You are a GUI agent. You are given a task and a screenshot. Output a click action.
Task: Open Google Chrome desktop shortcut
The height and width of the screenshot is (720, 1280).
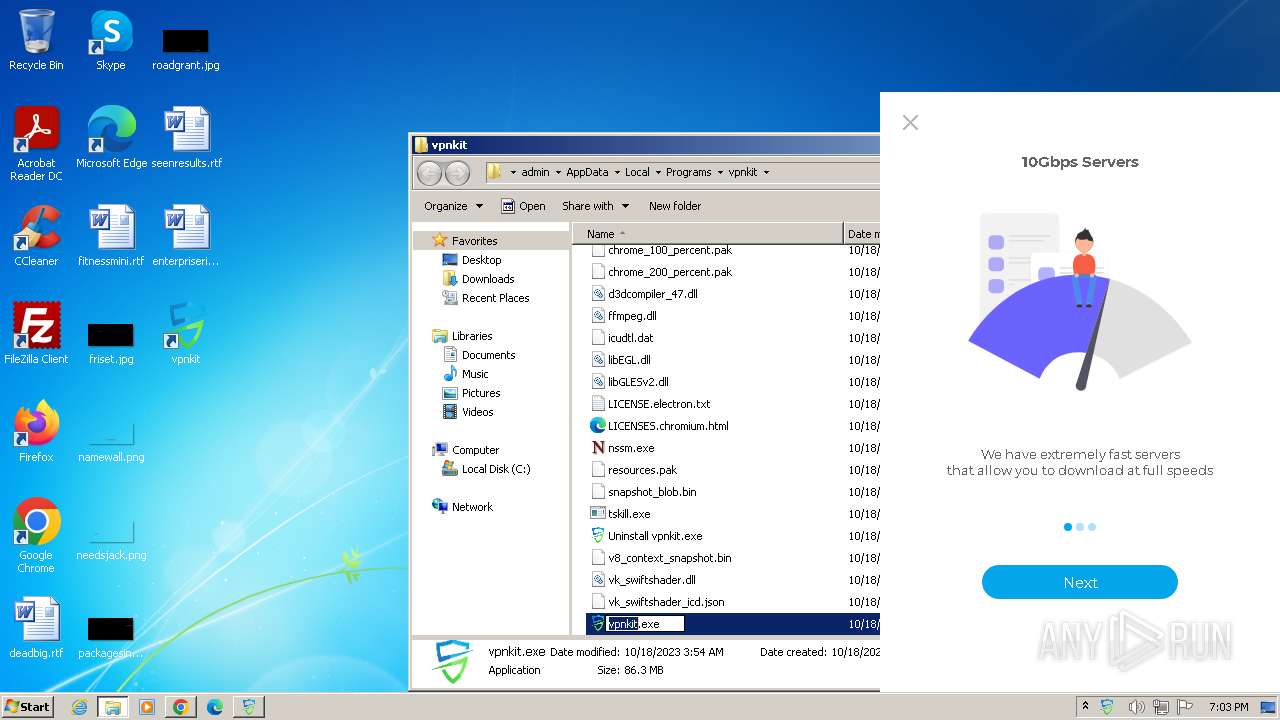coord(36,535)
